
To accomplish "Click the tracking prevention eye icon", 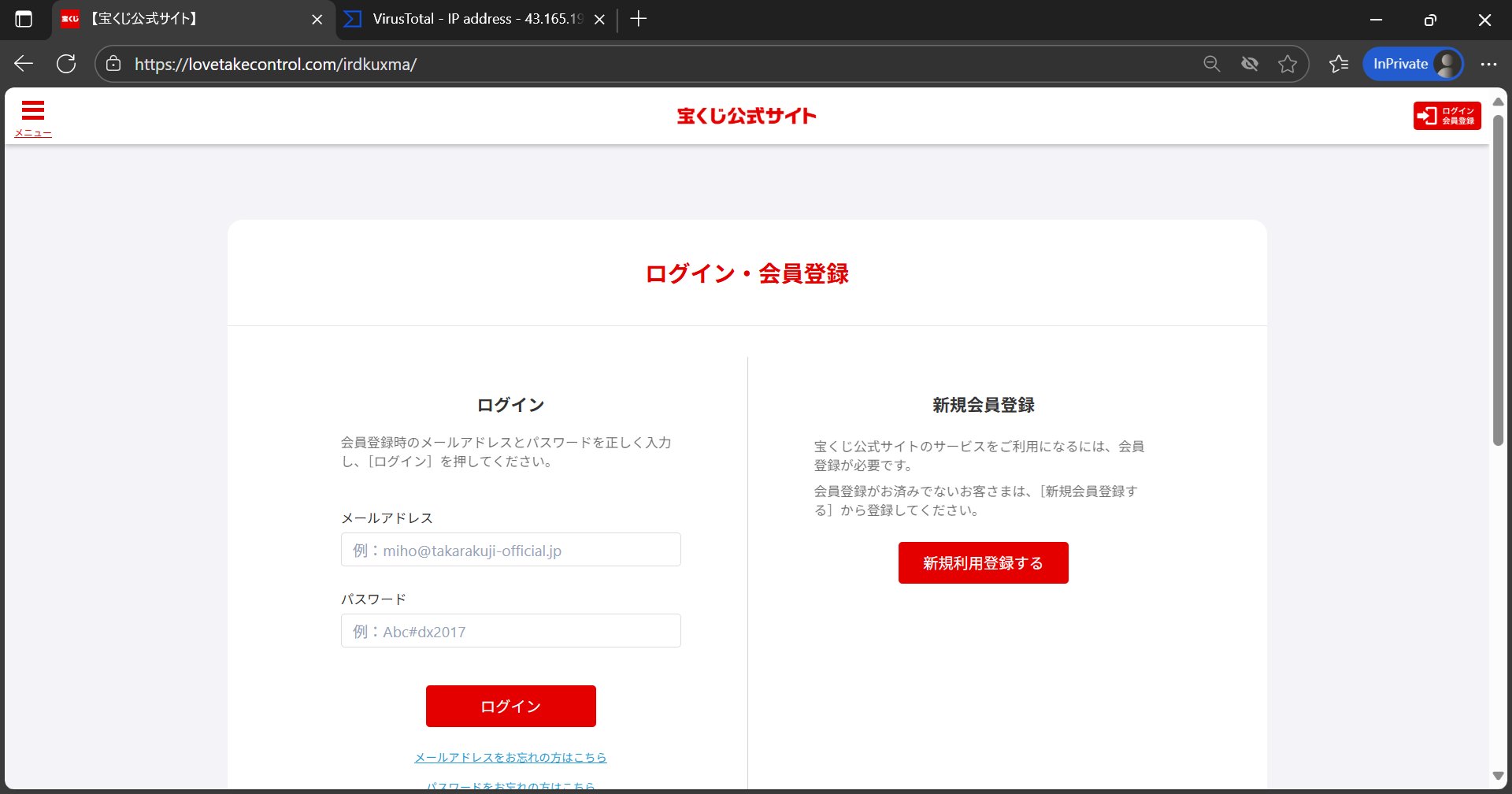I will click(x=1250, y=64).
